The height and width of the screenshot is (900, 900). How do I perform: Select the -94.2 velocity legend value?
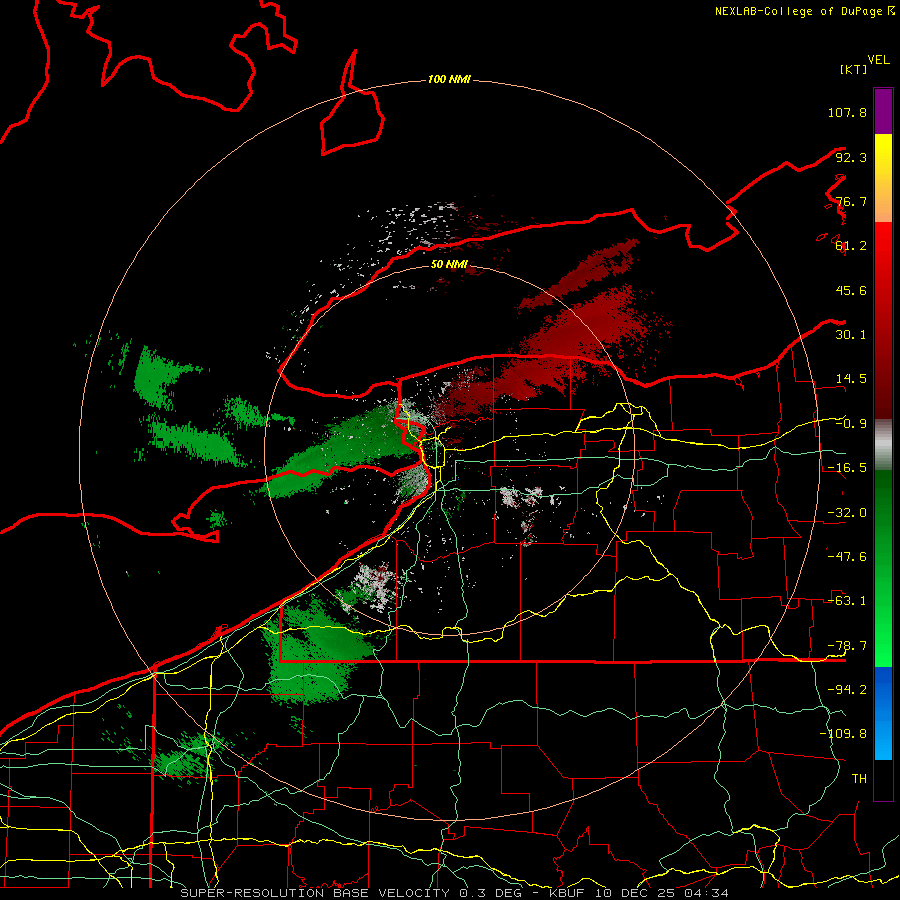pos(847,690)
